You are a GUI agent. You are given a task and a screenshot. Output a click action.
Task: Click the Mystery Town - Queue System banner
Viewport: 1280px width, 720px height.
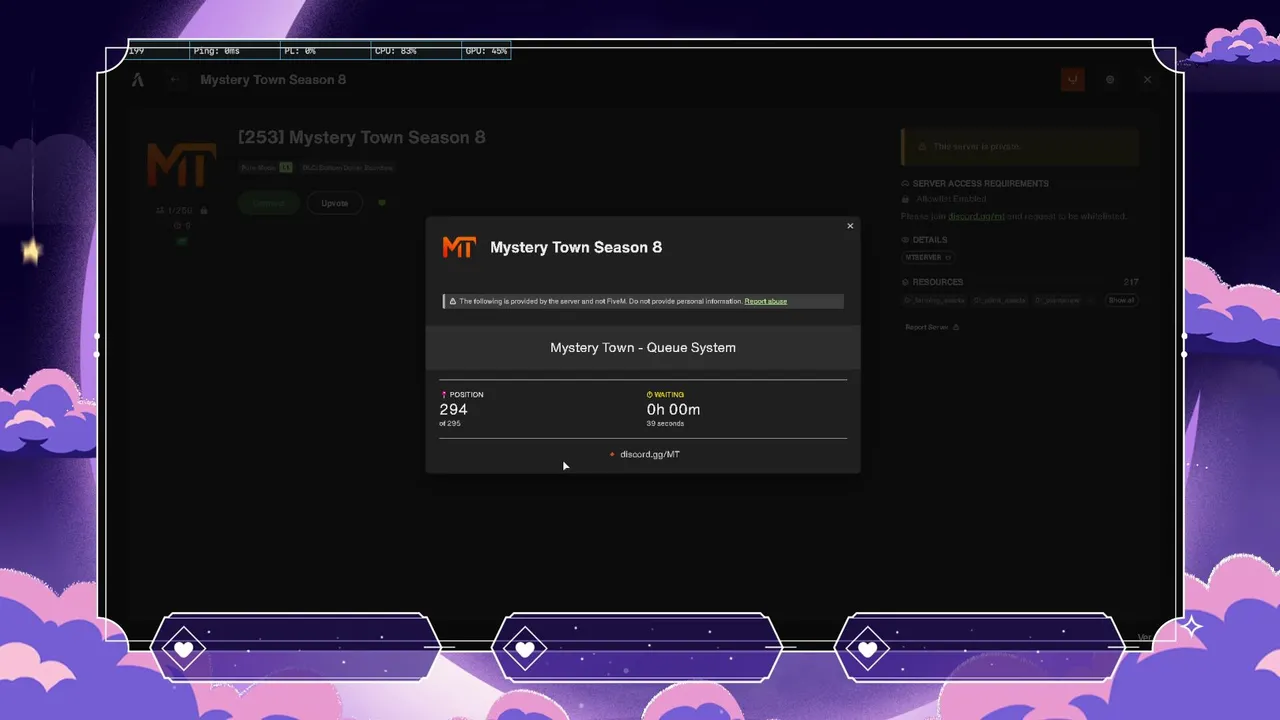click(643, 348)
